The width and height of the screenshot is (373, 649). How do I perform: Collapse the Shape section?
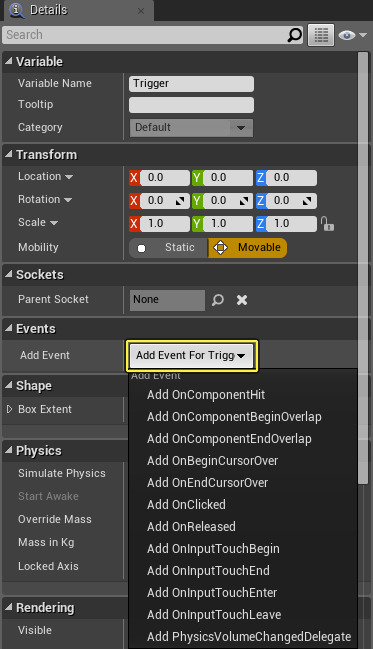9,385
